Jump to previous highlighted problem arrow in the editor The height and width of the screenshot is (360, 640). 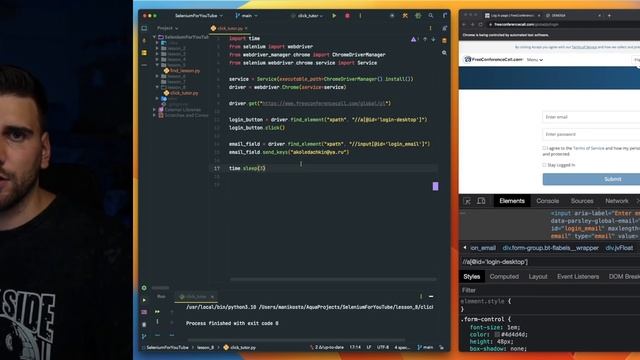click(x=425, y=40)
